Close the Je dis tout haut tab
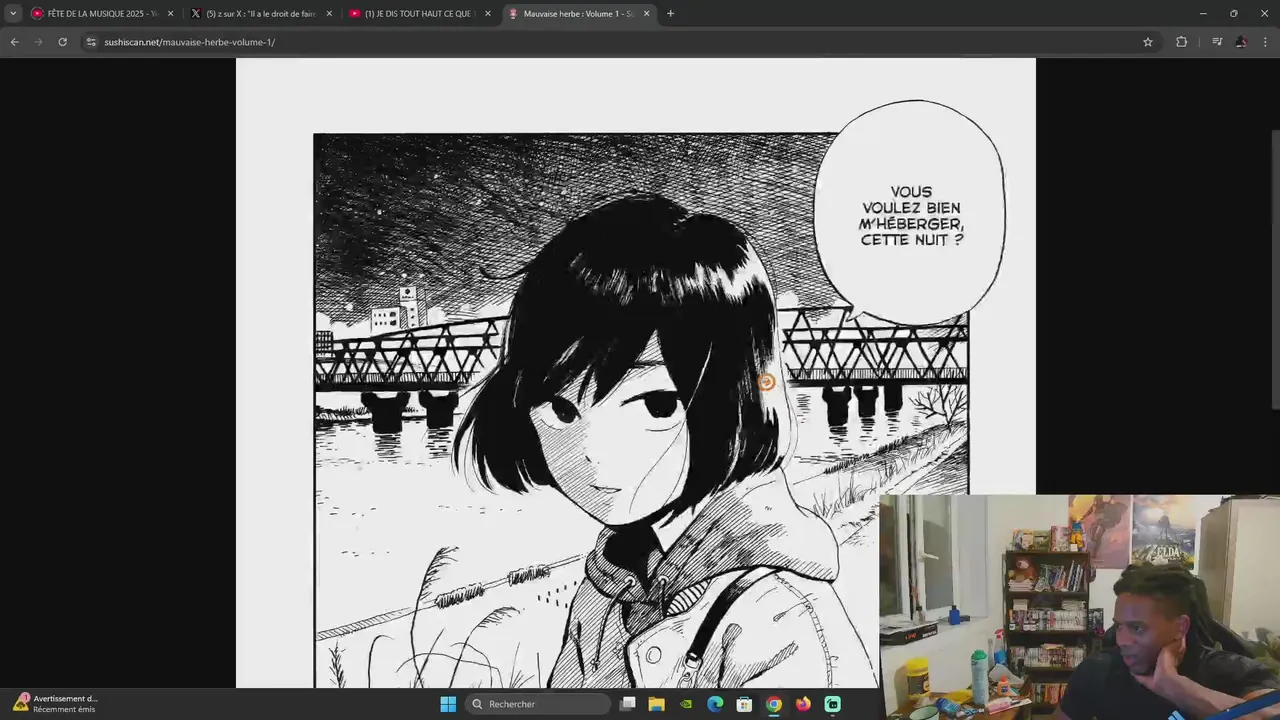 tap(488, 14)
